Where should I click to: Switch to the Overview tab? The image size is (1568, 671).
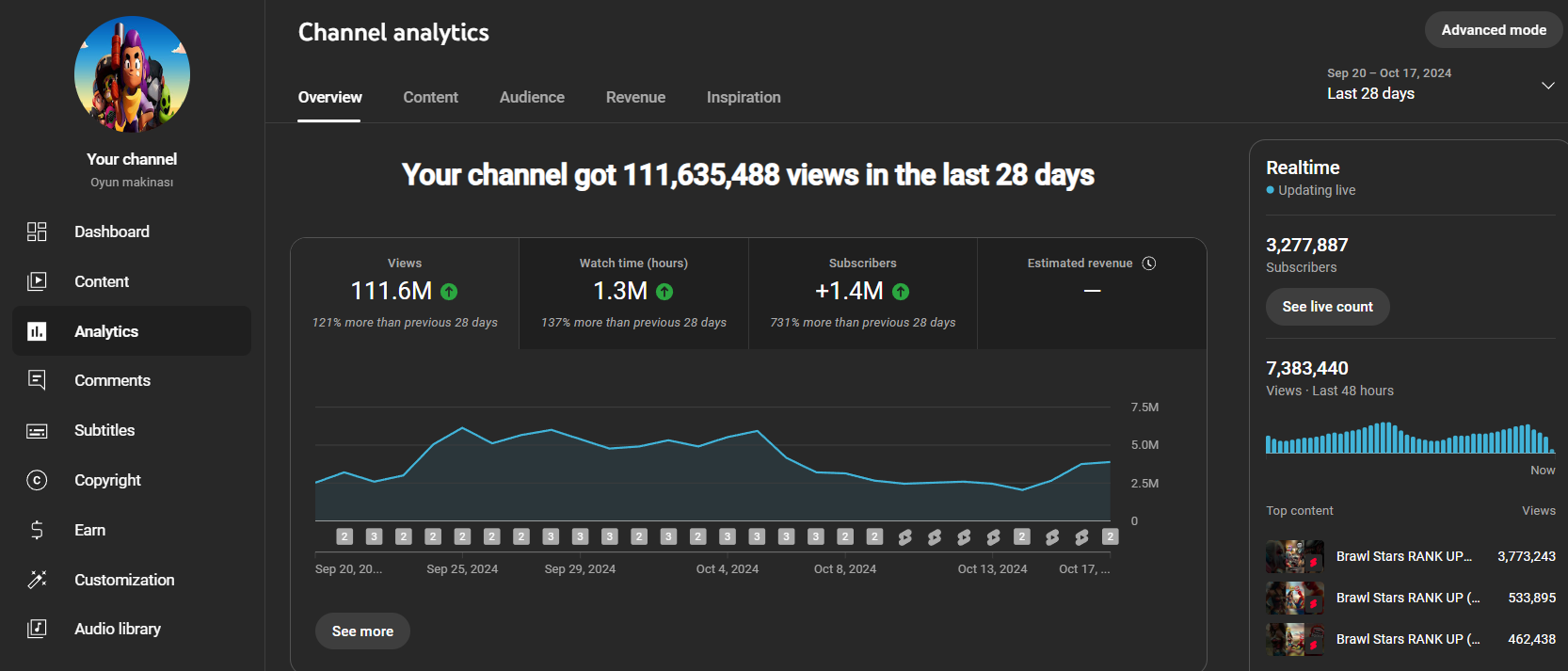click(x=329, y=97)
